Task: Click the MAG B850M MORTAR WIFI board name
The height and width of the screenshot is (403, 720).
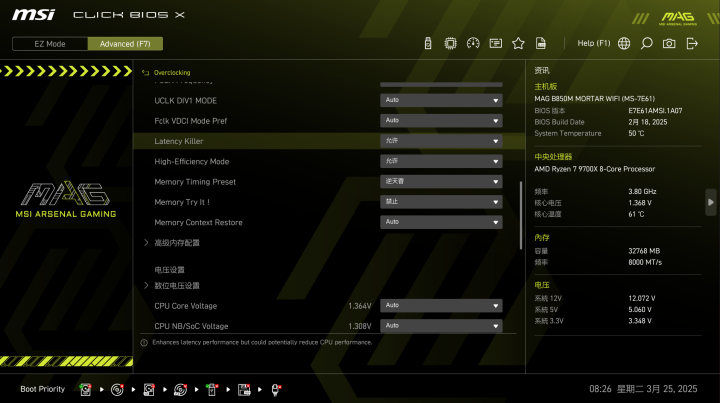Action: click(595, 99)
